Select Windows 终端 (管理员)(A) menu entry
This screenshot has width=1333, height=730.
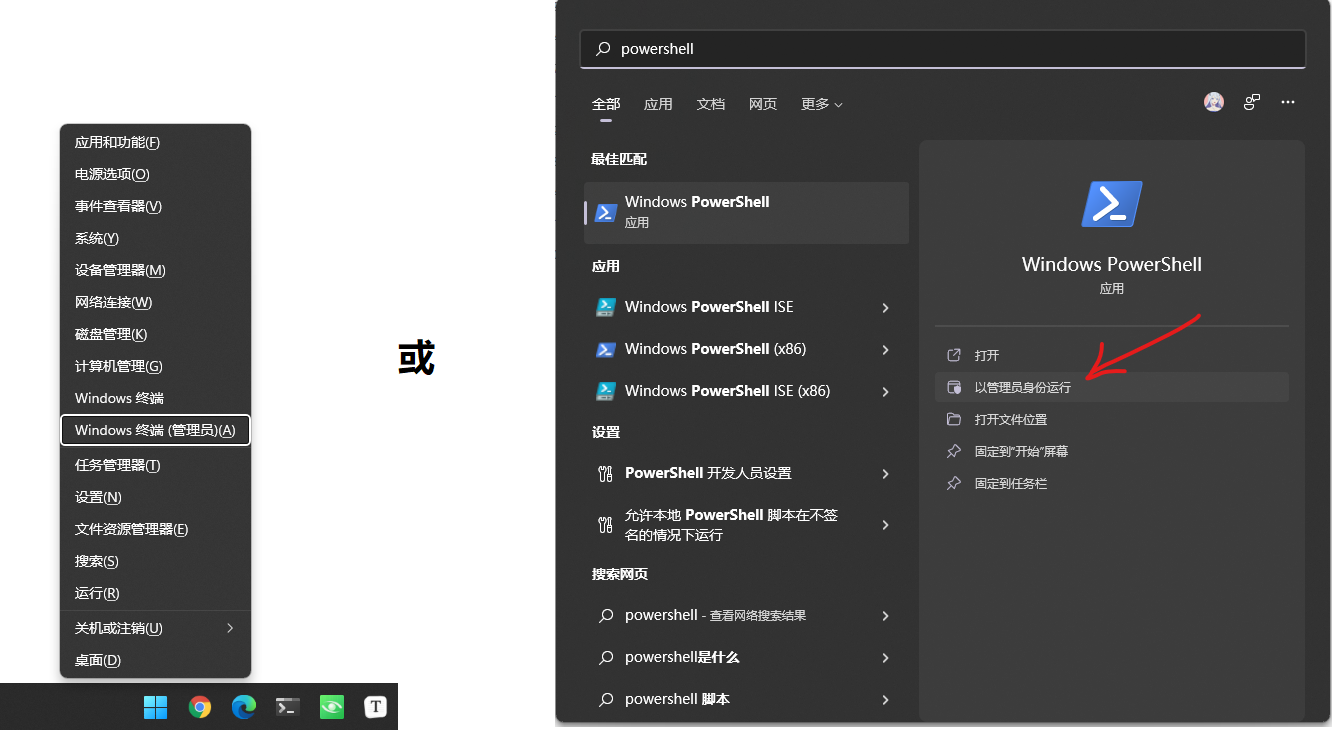(x=156, y=430)
